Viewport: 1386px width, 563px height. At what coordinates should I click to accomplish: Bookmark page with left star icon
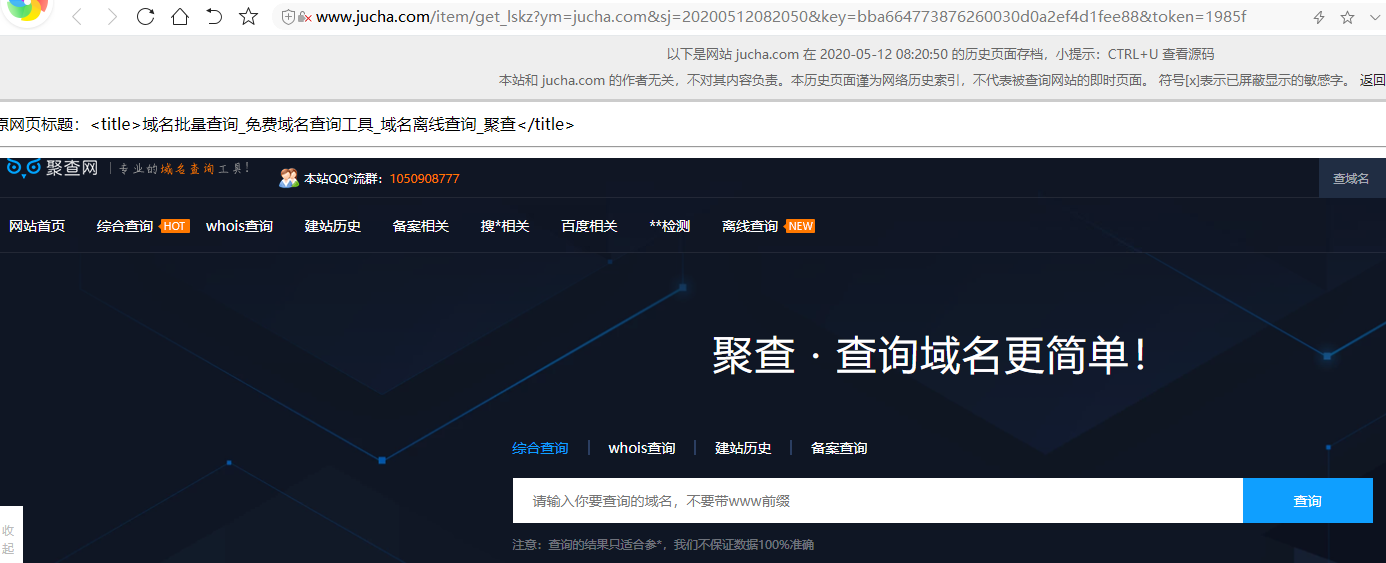tap(249, 17)
